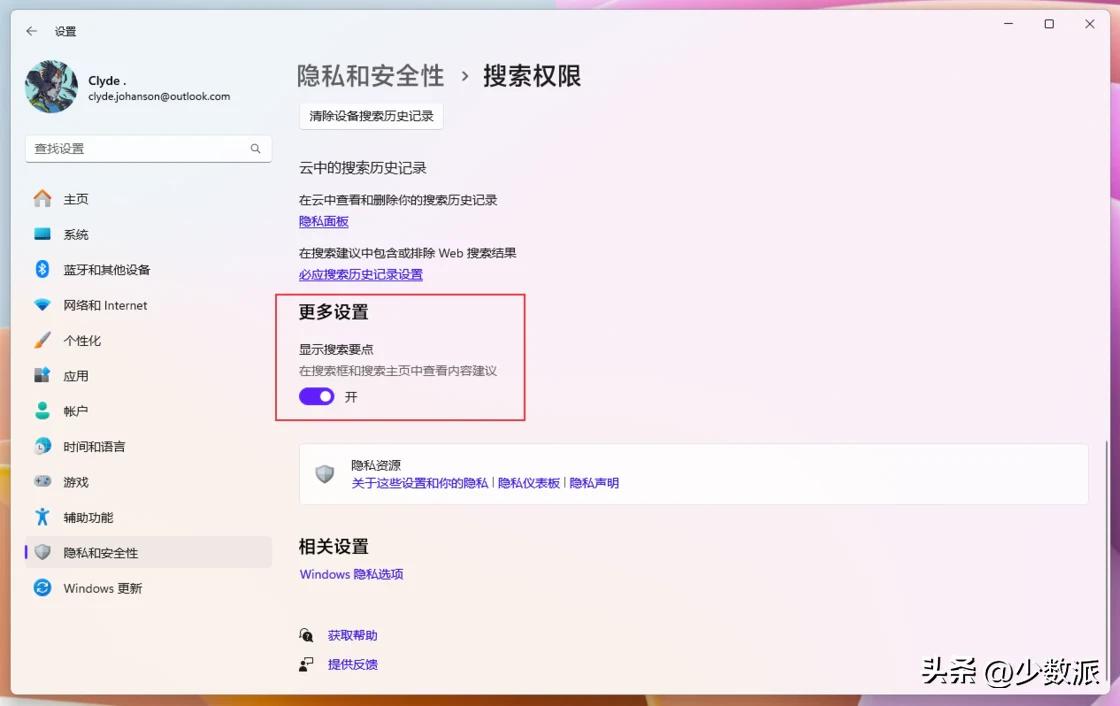
Task: Minimize the Settings window
Action: point(1009,24)
